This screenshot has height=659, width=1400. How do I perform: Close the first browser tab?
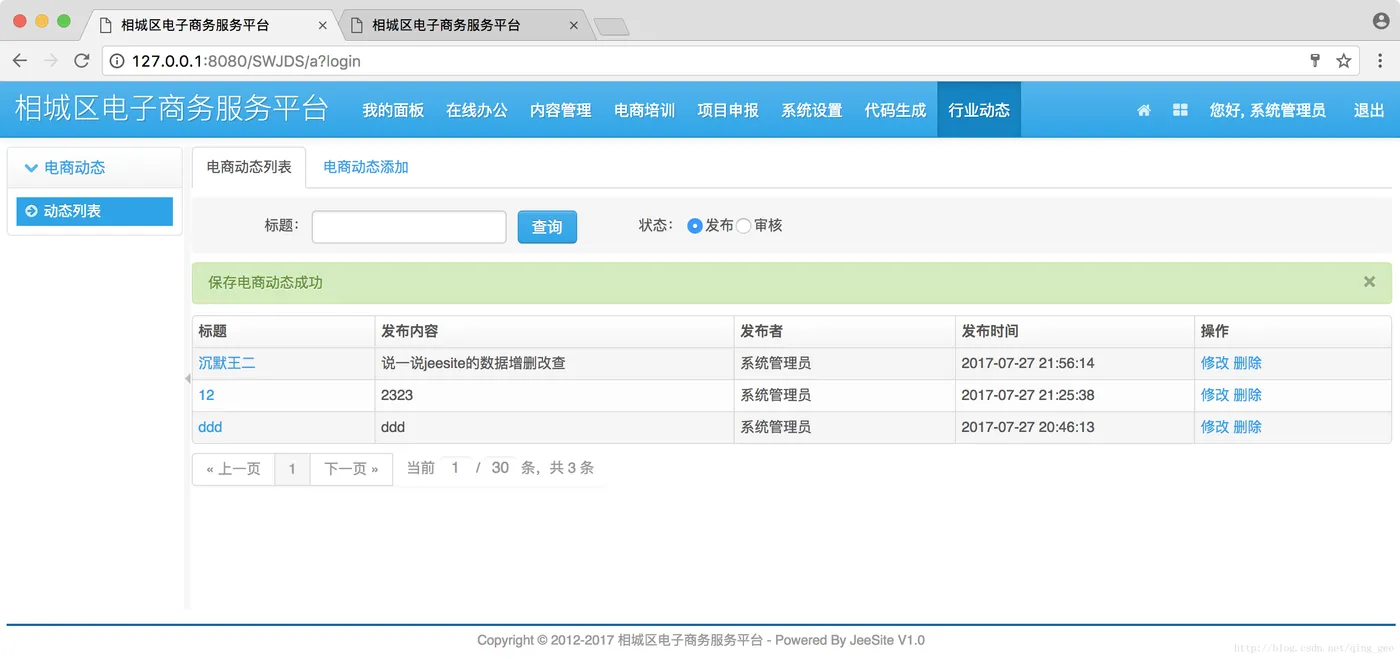(323, 25)
